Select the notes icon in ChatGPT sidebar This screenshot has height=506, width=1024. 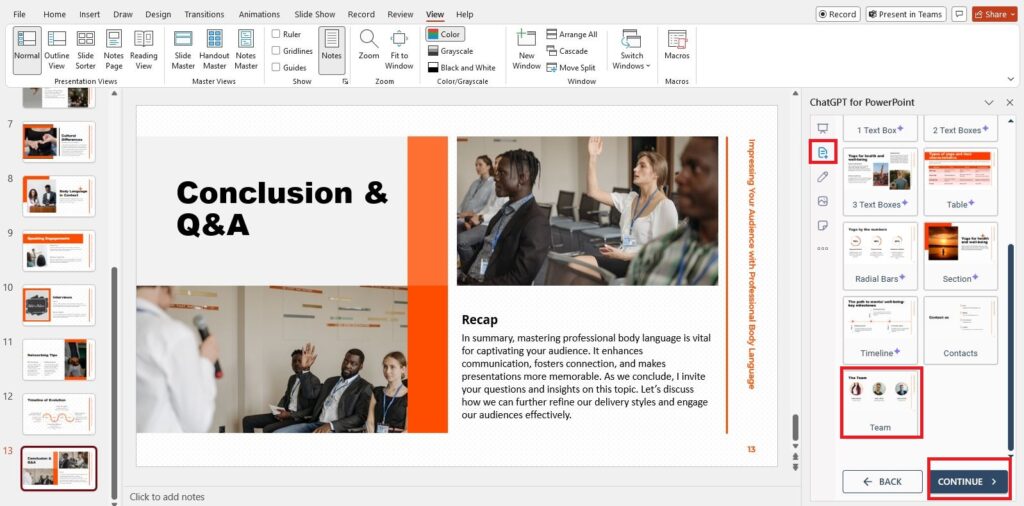pyautogui.click(x=822, y=225)
